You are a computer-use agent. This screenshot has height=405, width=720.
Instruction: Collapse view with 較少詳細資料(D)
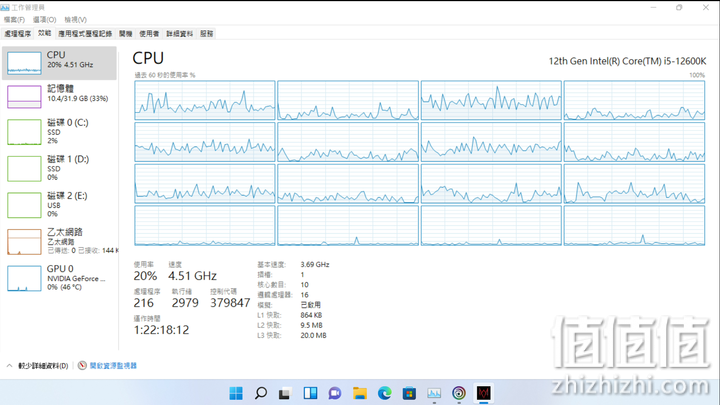click(x=38, y=366)
